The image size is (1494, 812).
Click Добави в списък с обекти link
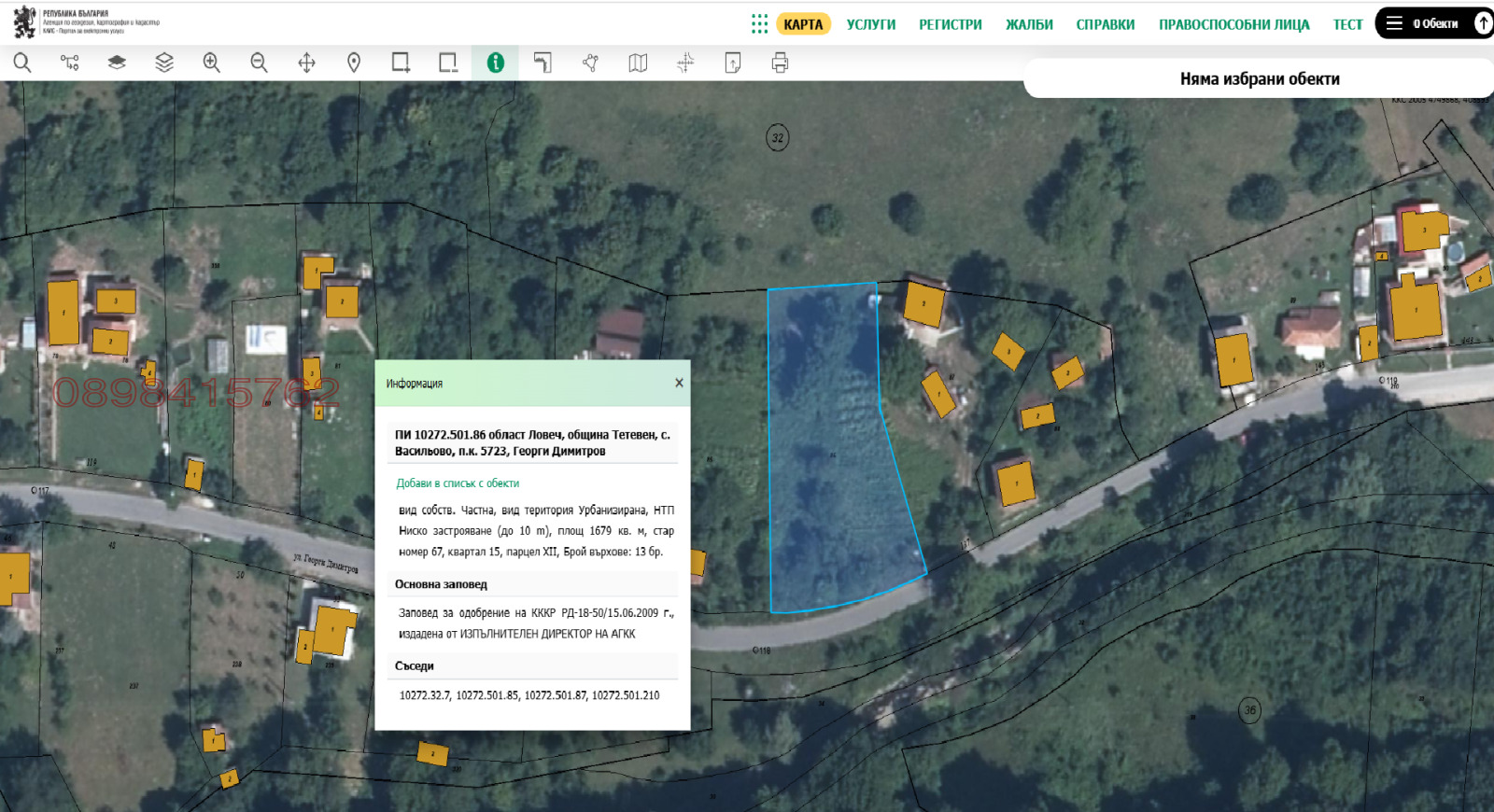[458, 483]
